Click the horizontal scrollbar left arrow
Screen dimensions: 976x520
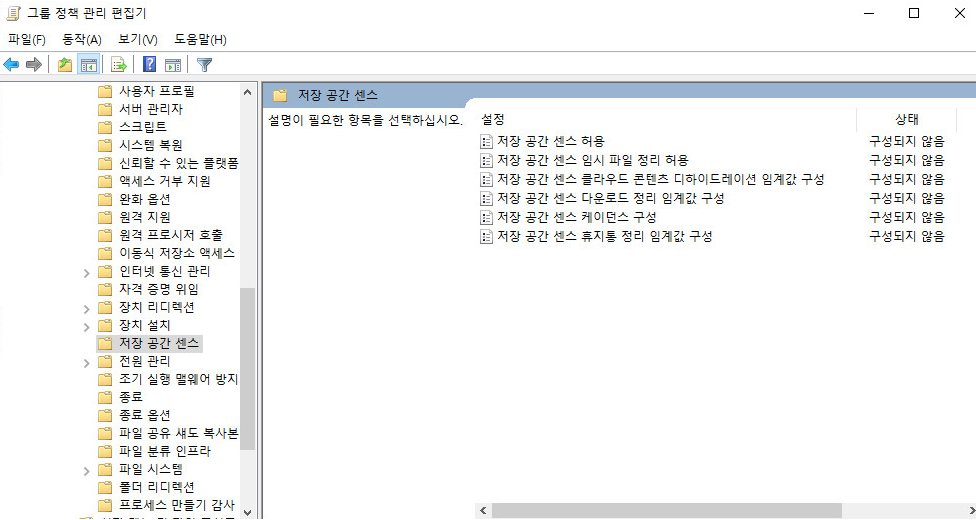pyautogui.click(x=483, y=511)
